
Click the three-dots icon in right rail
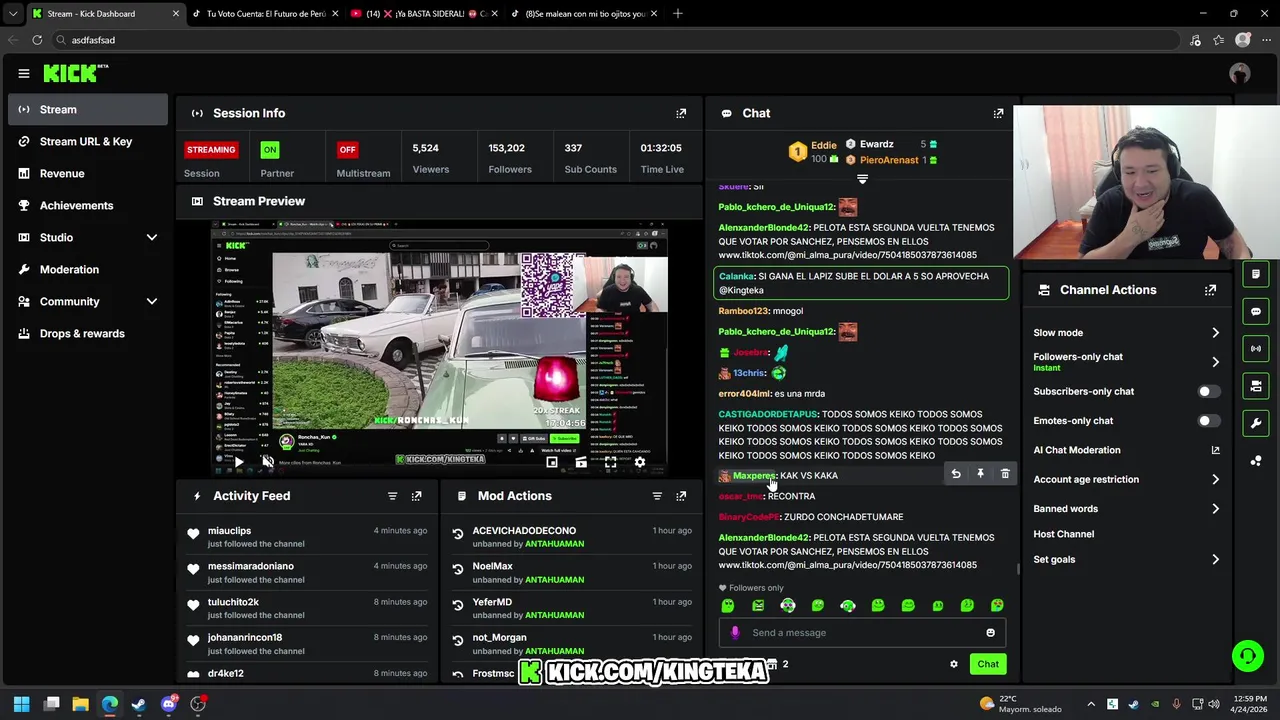1256,460
